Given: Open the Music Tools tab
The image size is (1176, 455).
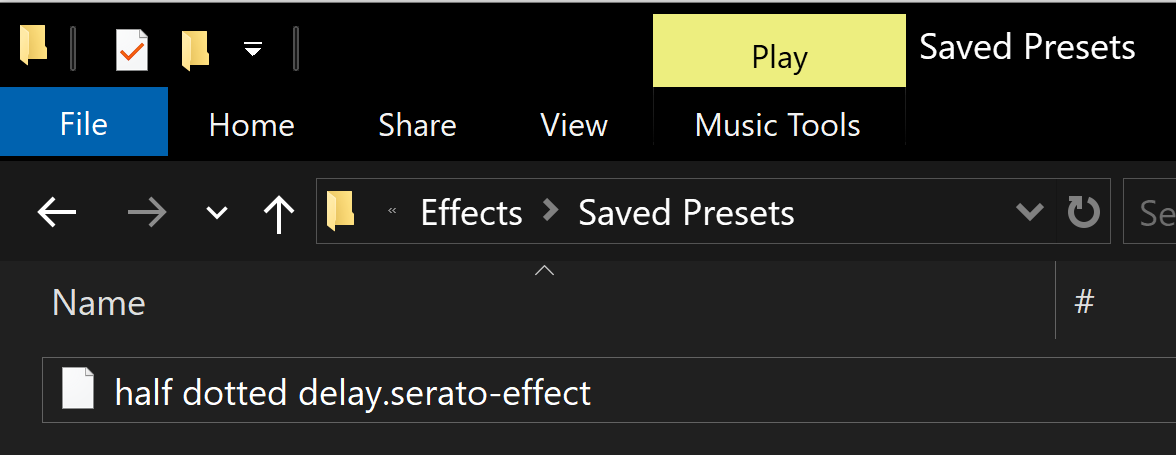Looking at the screenshot, I should [x=778, y=124].
